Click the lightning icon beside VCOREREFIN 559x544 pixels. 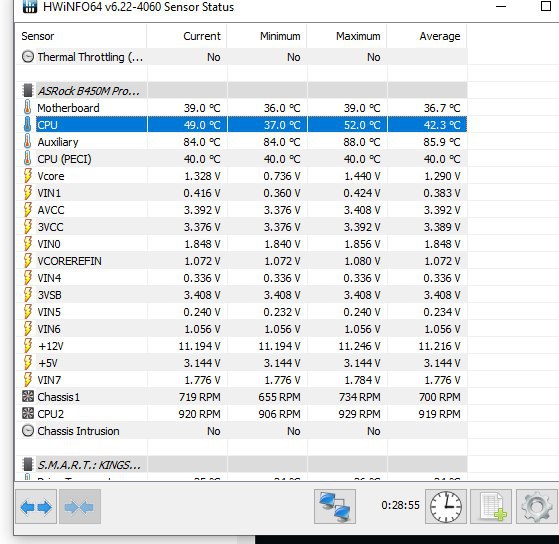tap(27, 261)
